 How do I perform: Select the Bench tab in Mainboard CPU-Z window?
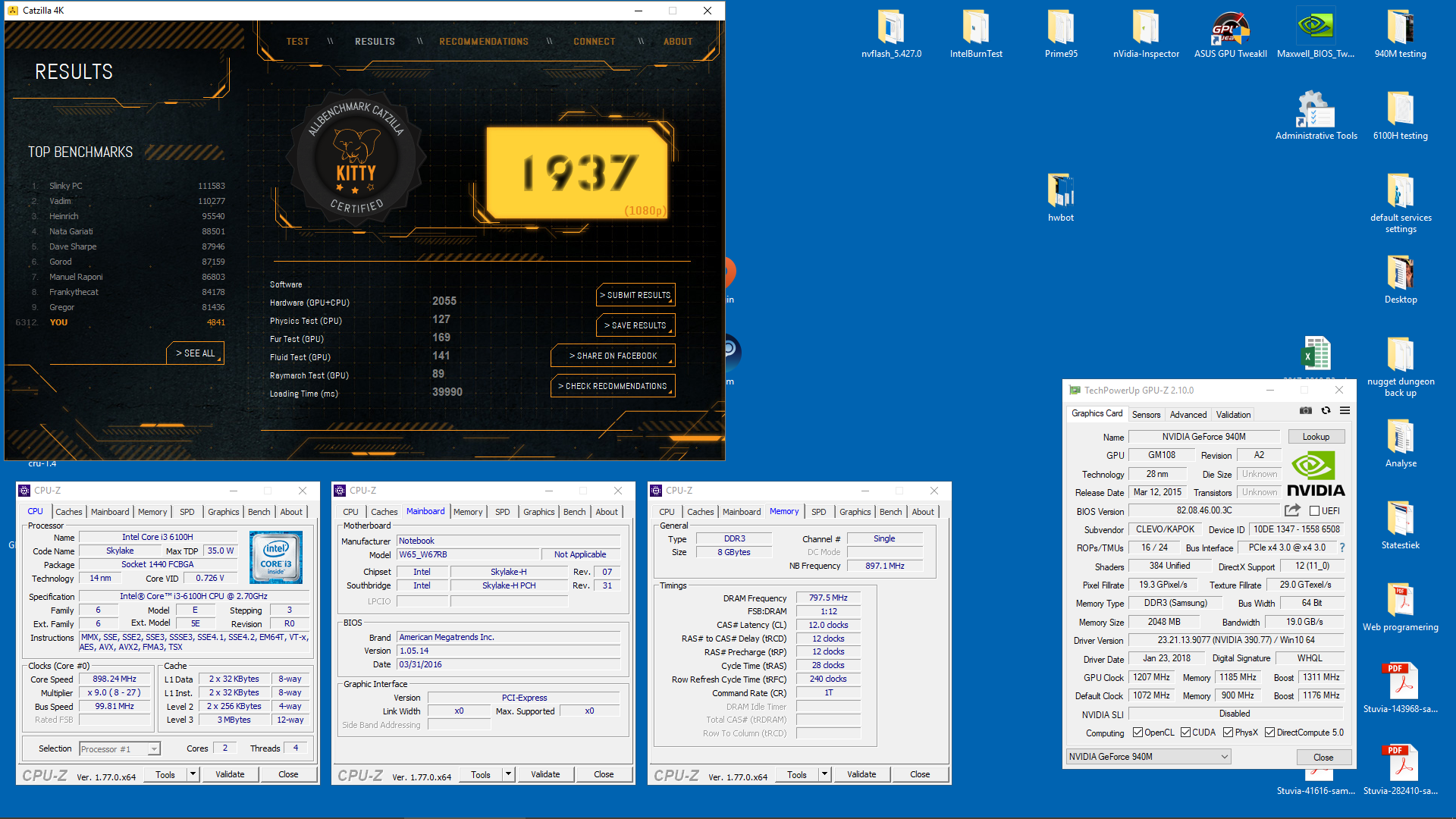click(574, 512)
